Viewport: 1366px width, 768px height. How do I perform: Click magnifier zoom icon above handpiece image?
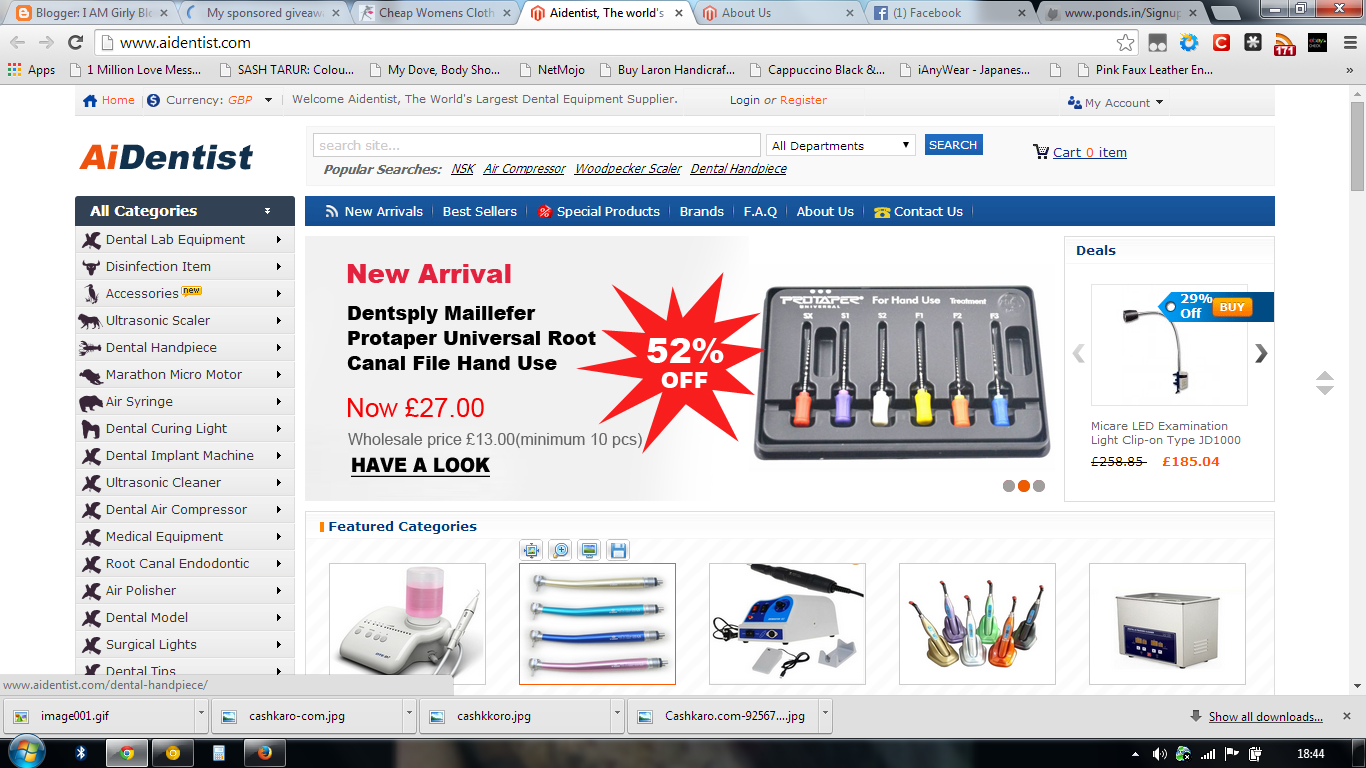coord(560,550)
